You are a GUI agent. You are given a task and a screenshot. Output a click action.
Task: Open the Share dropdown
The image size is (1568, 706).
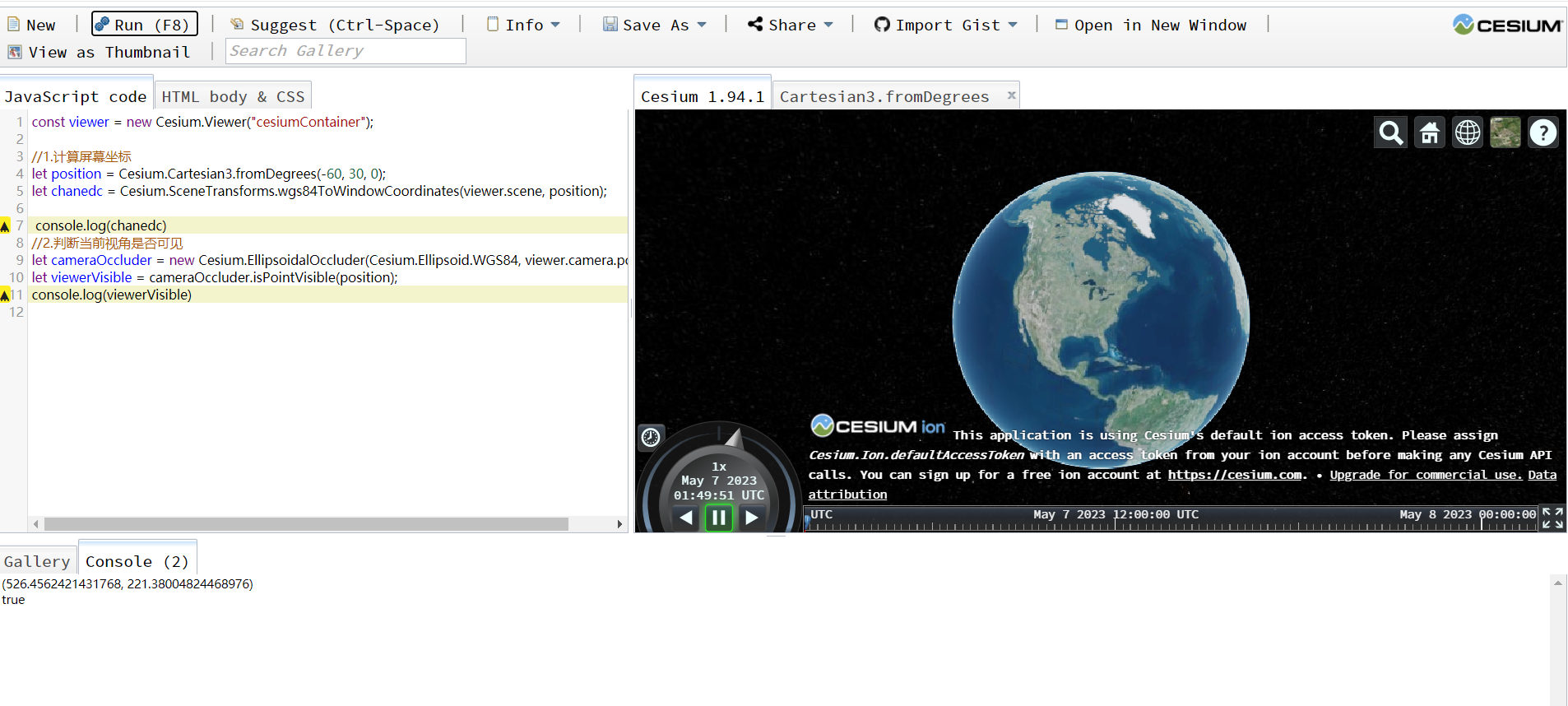790,25
